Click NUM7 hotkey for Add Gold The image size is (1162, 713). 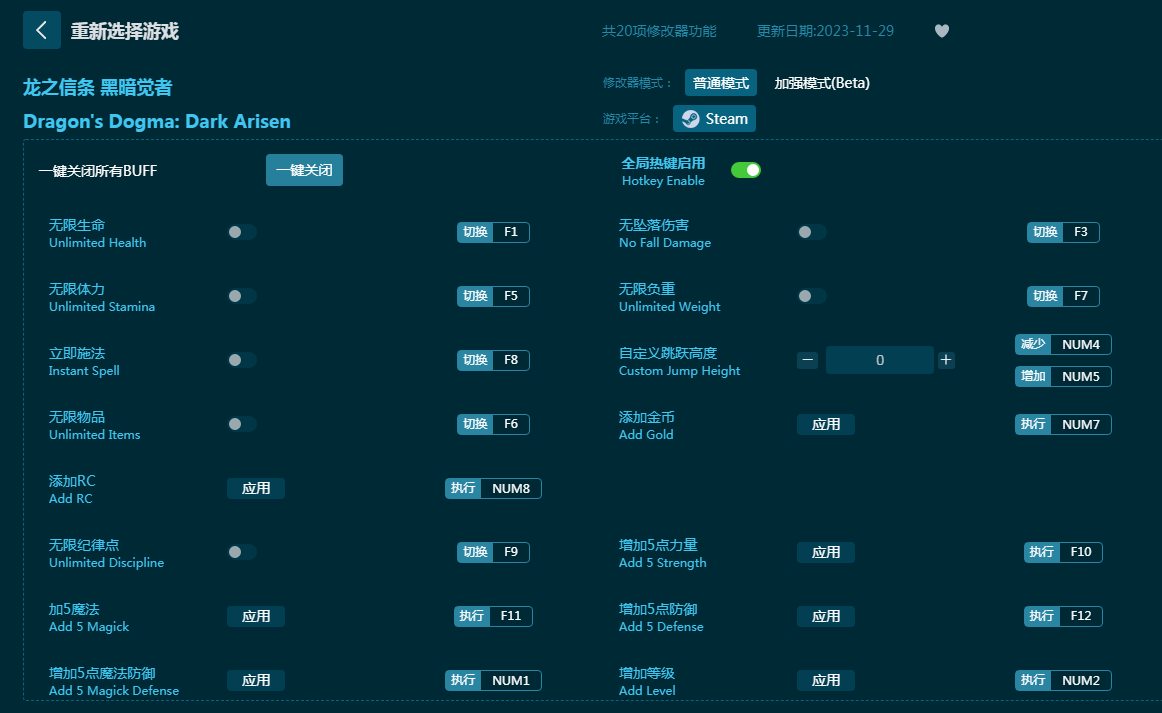1063,425
